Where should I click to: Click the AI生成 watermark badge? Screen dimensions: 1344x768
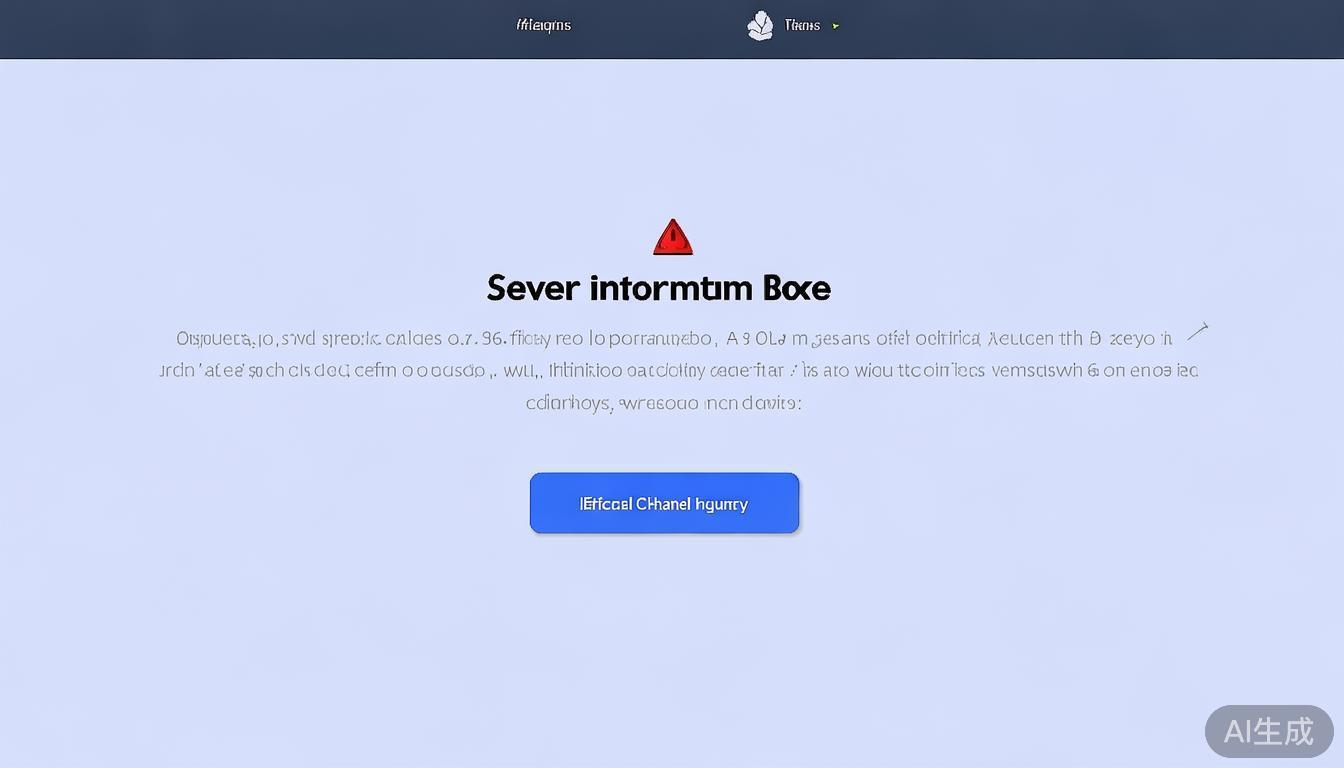[x=1268, y=731]
